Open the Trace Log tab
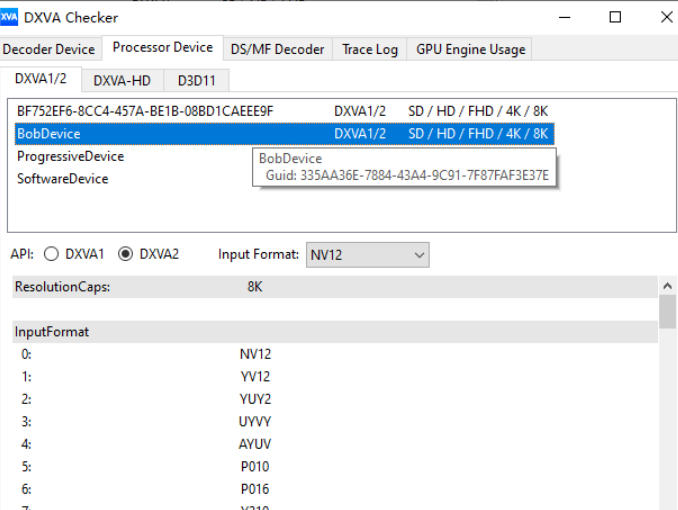The width and height of the screenshot is (678, 510). click(369, 49)
